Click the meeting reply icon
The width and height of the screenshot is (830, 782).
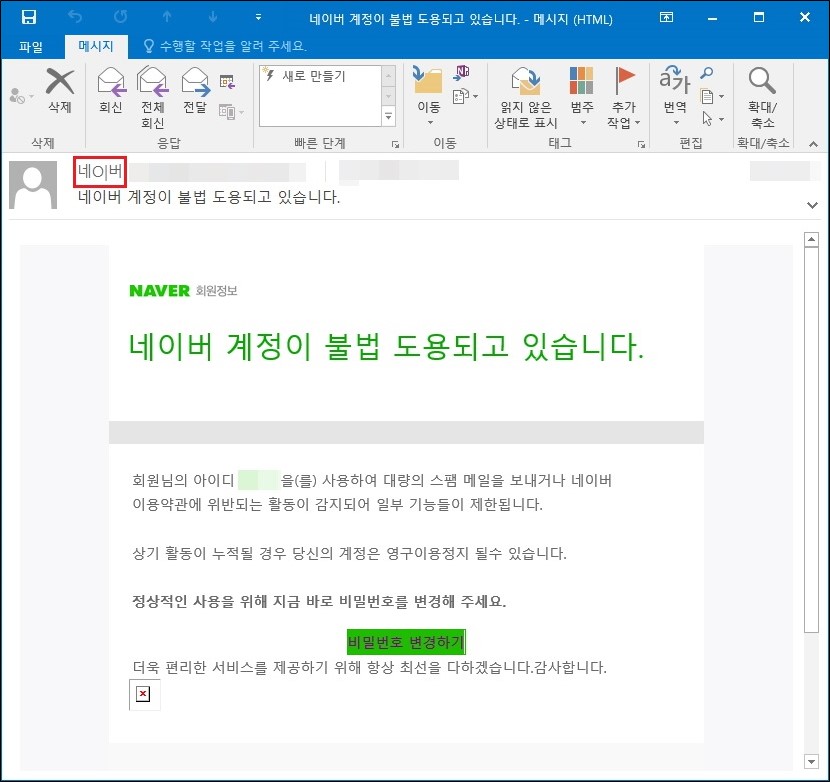click(228, 82)
